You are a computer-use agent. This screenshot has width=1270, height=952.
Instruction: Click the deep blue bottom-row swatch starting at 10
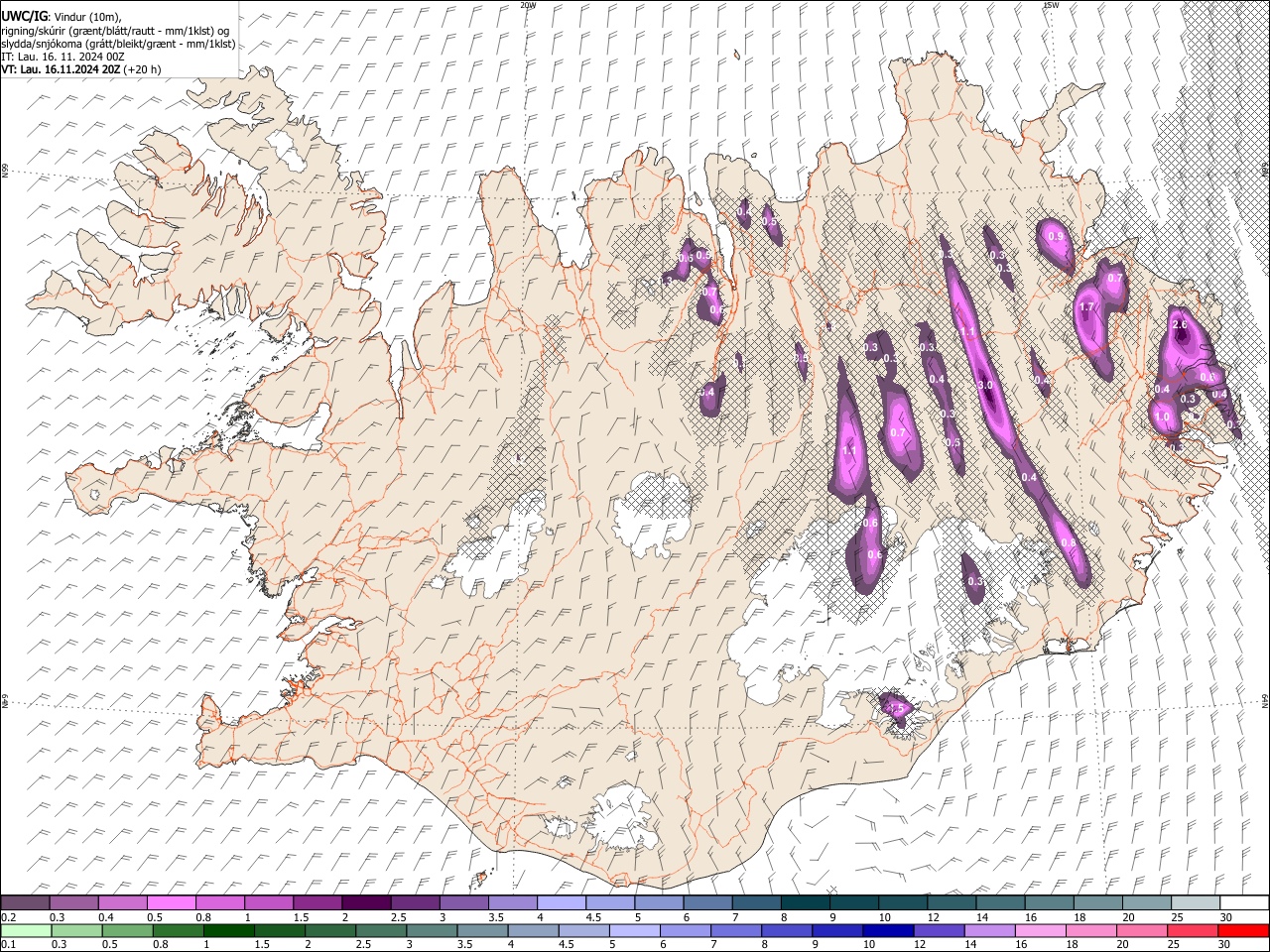click(x=886, y=930)
